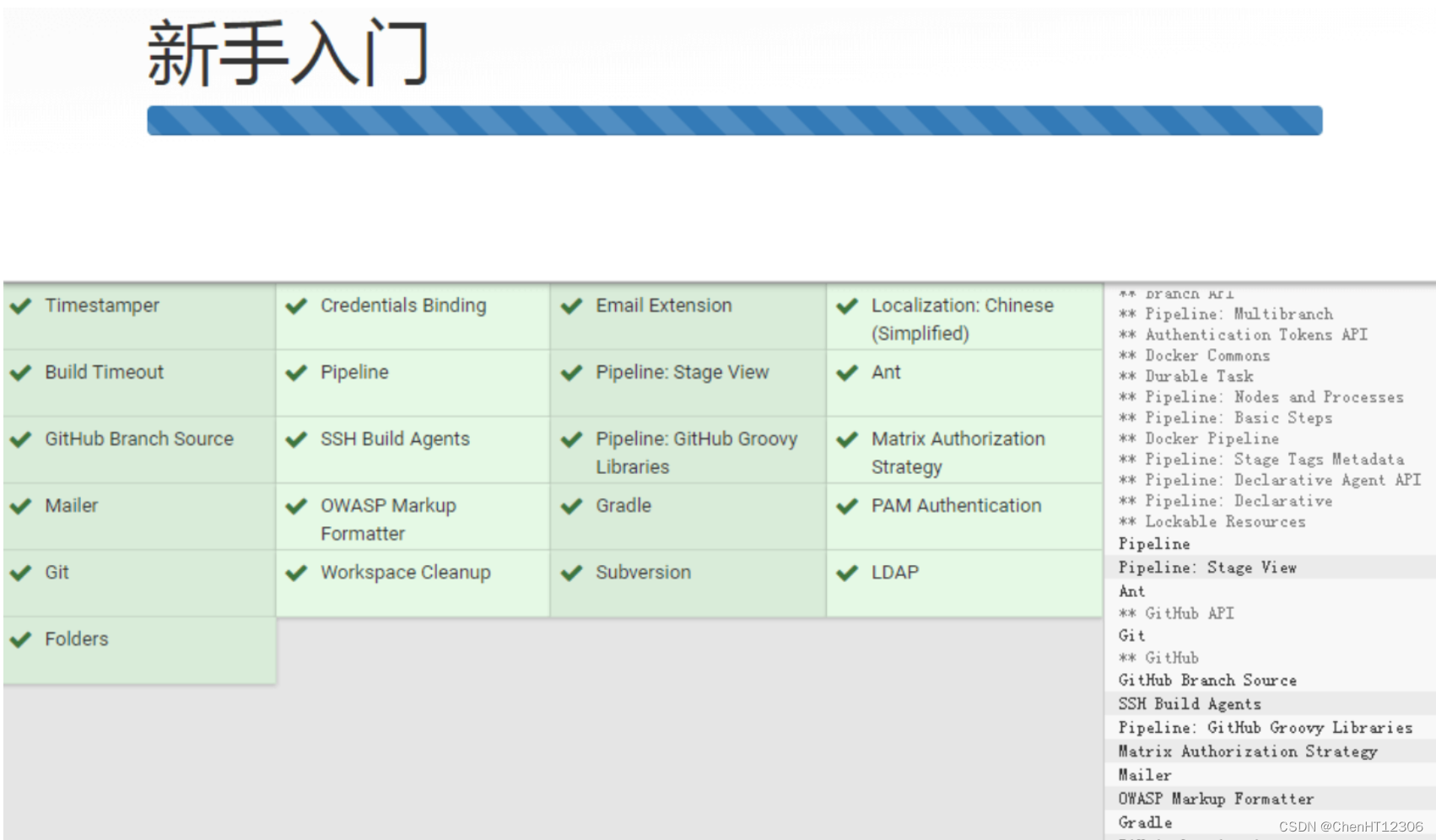This screenshot has height=840, width=1436.
Task: Click 'SSH Build Agents' in the log panel
Action: point(1190,703)
